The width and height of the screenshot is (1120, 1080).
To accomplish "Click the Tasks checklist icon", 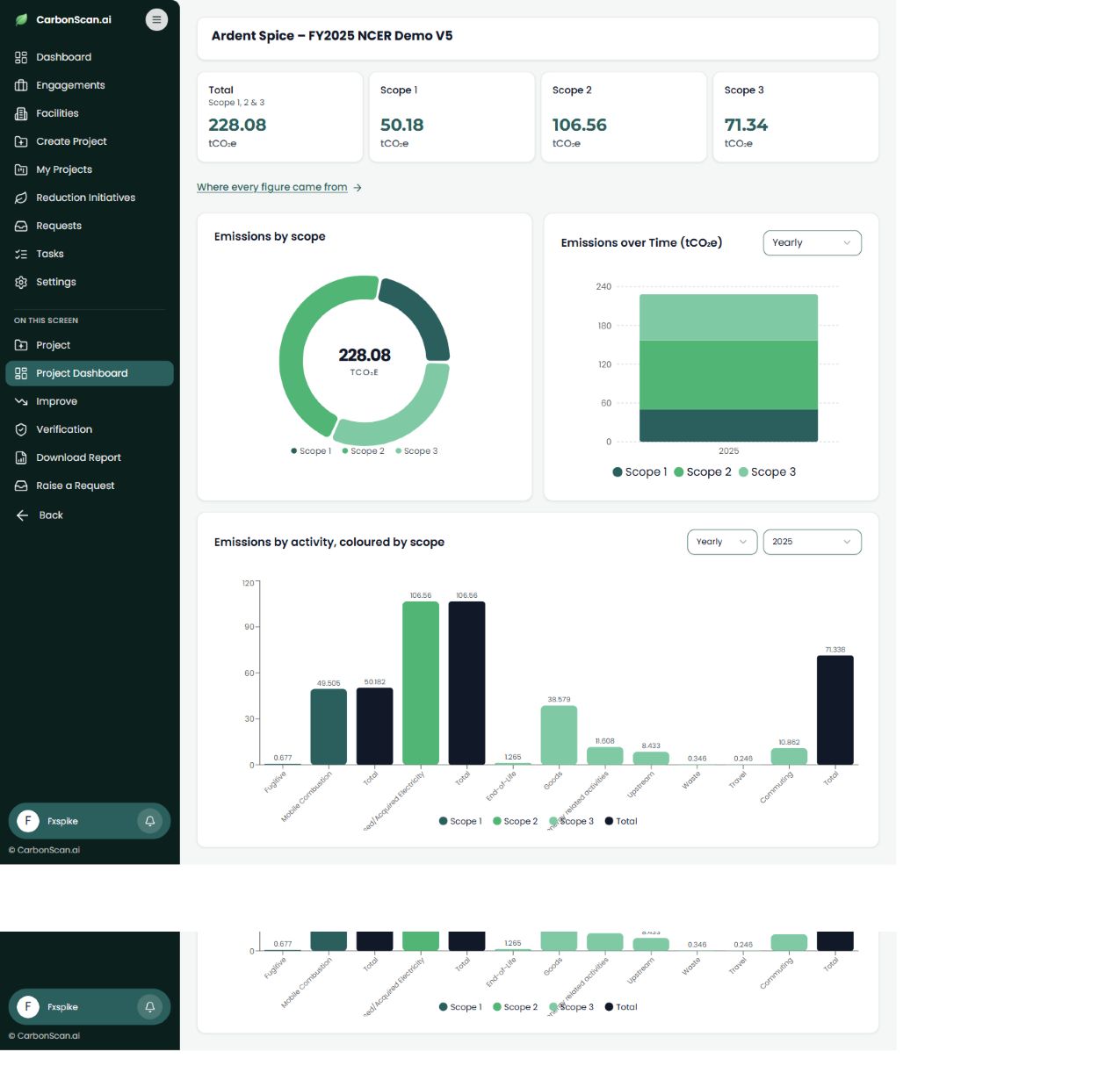I will click(x=21, y=254).
